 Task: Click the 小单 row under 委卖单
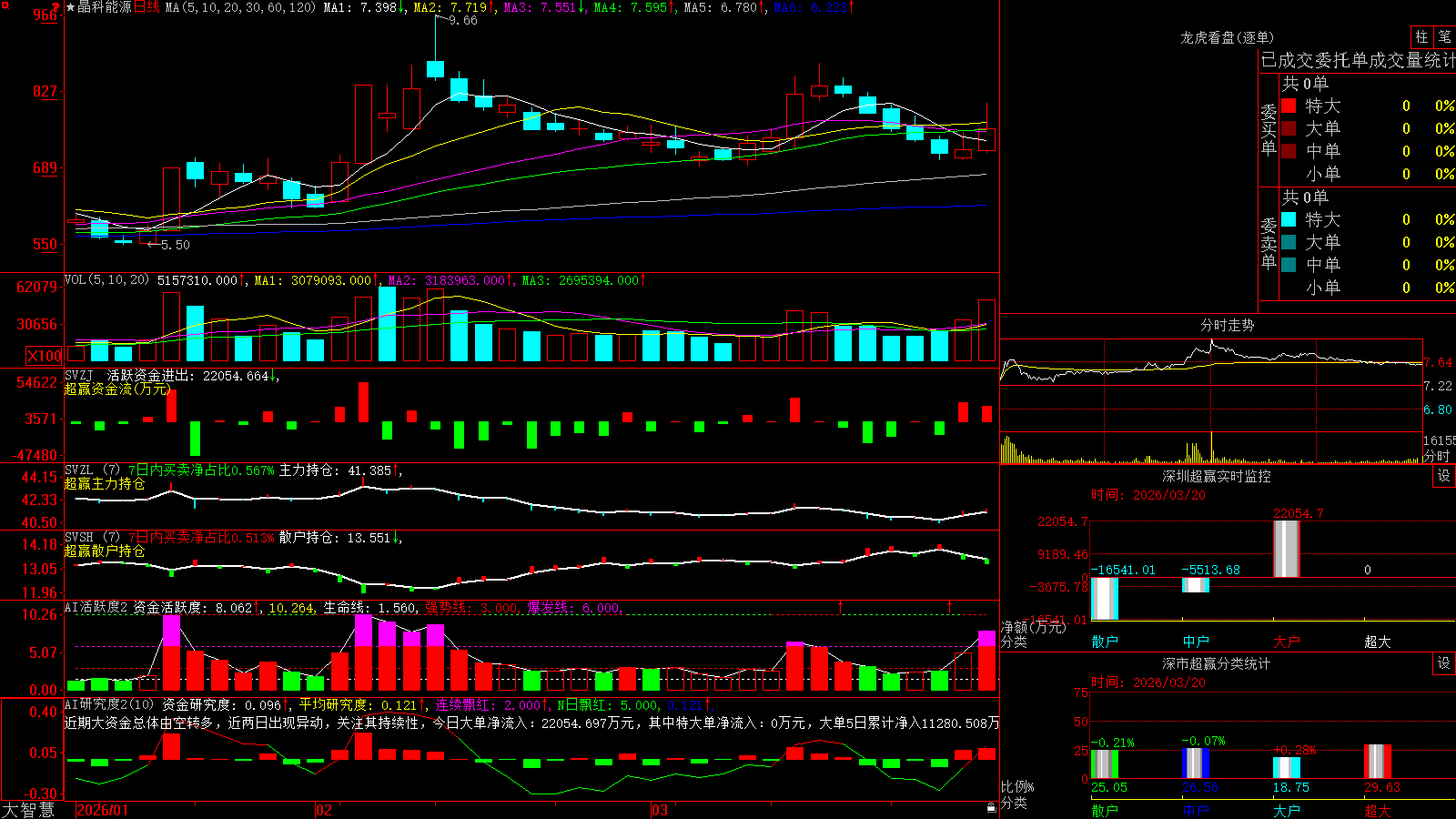click(x=1368, y=288)
